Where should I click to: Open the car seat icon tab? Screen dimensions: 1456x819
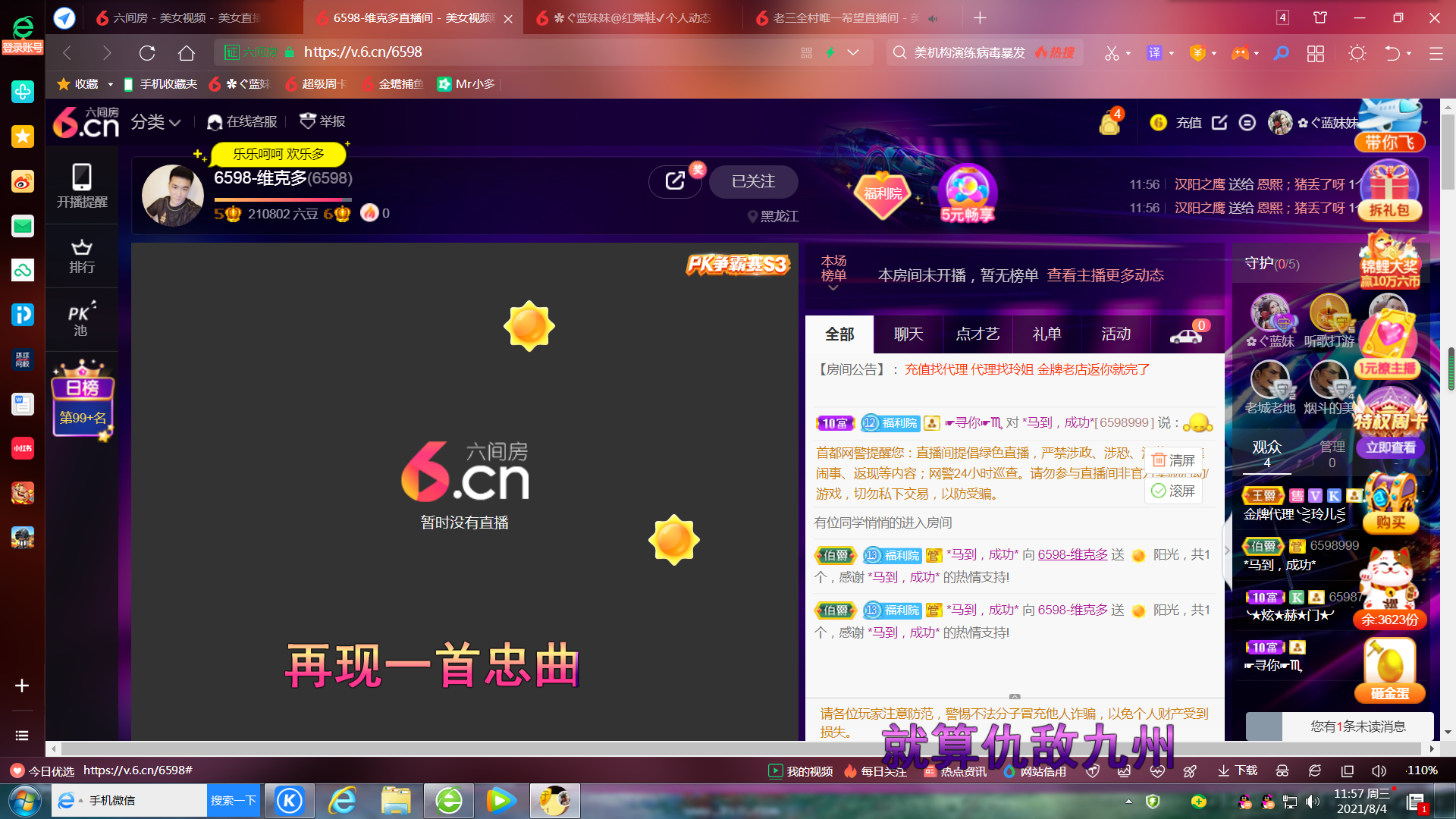1187,334
